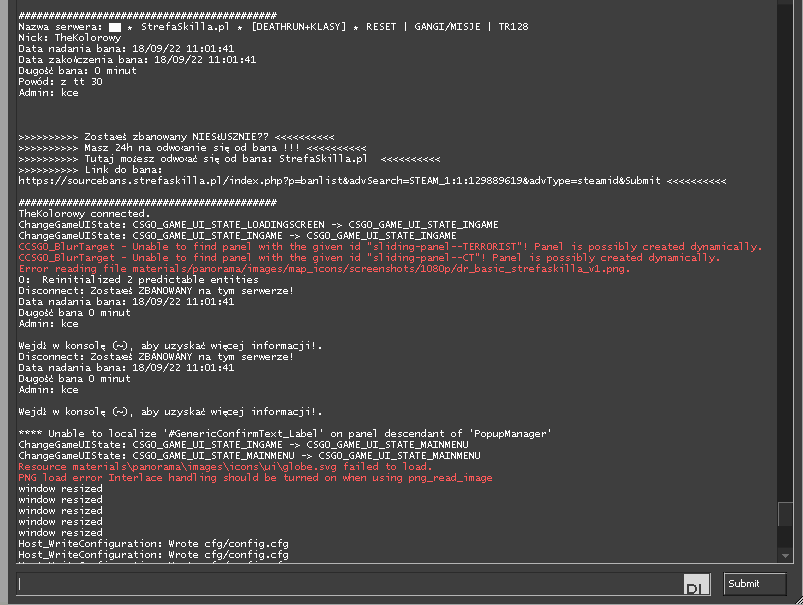Click the sourcebans.strefaskilla.pl ban list URL
803x605 pixels.
(x=340, y=181)
